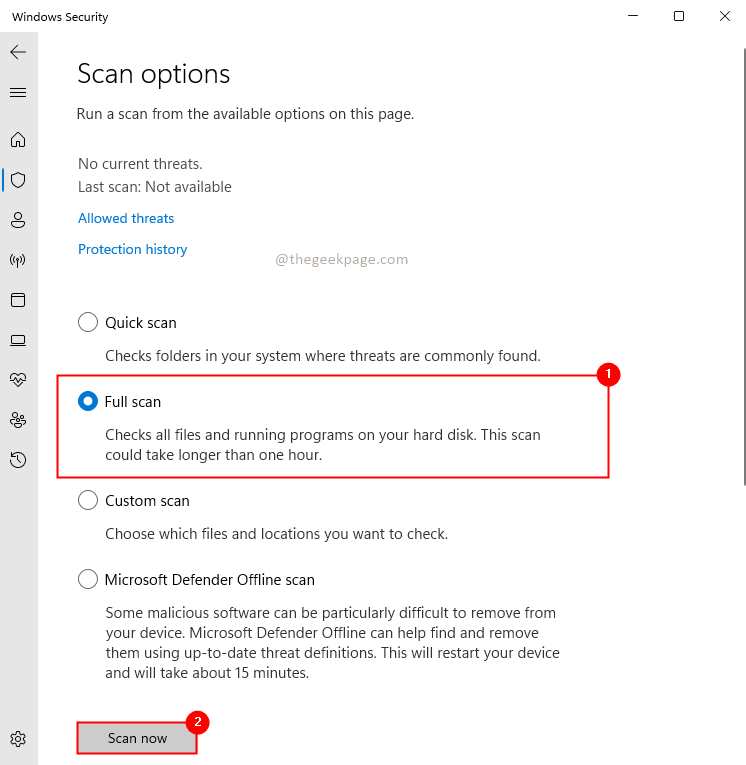Go back with the back arrow
Screen dimensions: 746x765
18,52
